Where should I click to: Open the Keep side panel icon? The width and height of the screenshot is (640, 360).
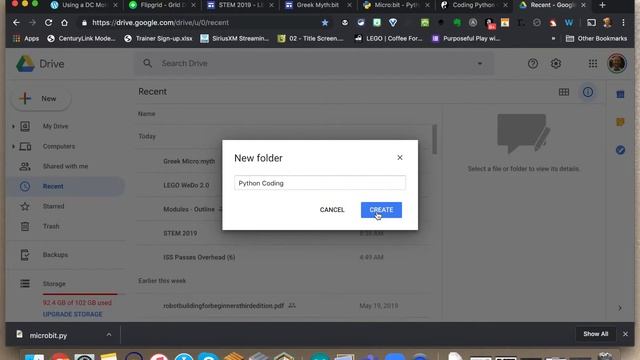pos(620,122)
